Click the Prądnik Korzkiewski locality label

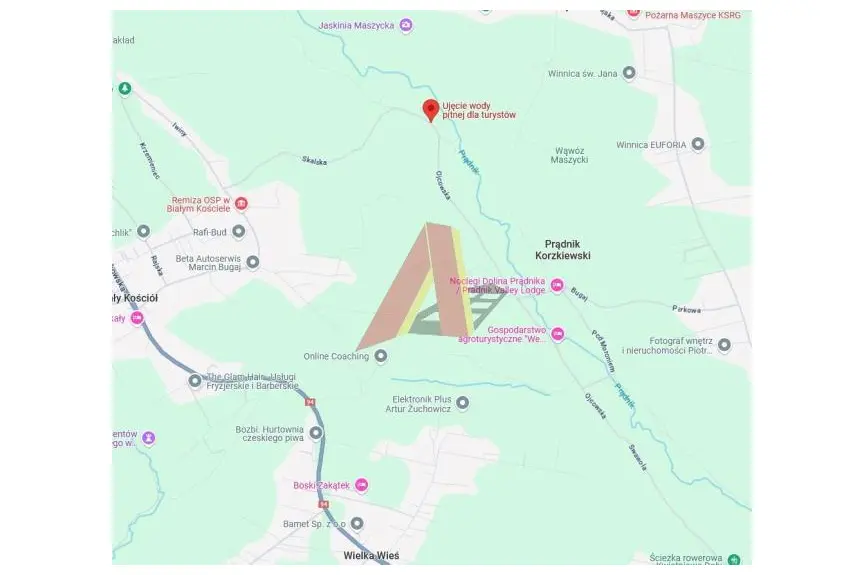pyautogui.click(x=562, y=250)
